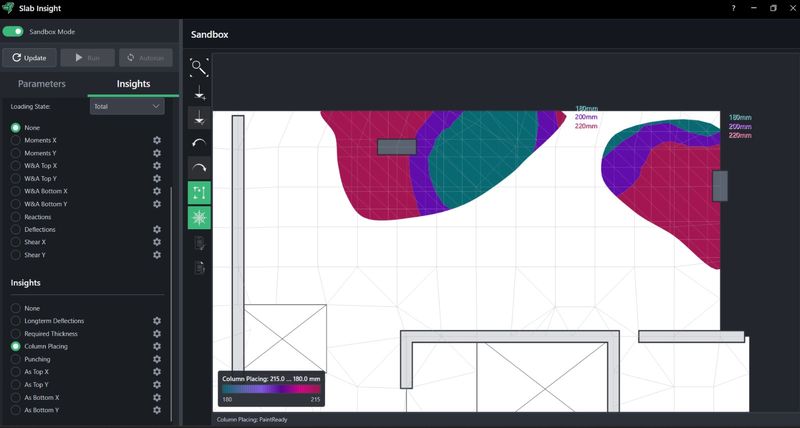800x428 pixels.
Task: Open settings gear for Moments X
Action: tap(157, 140)
